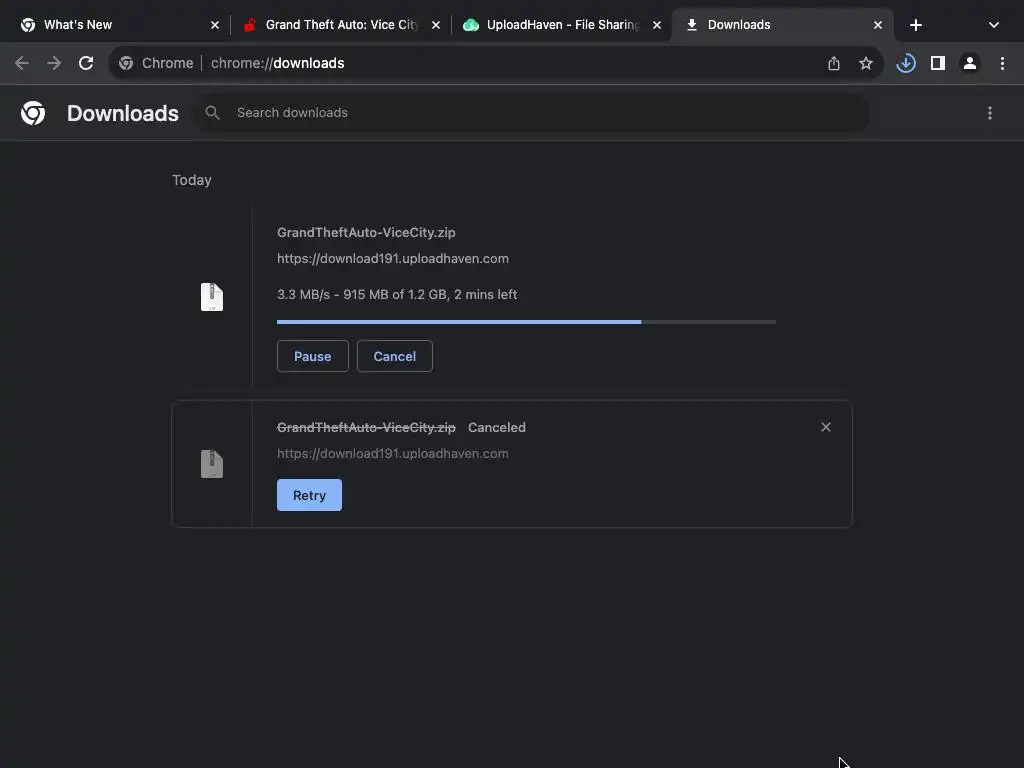Click the struck-through canceled filename

366,427
